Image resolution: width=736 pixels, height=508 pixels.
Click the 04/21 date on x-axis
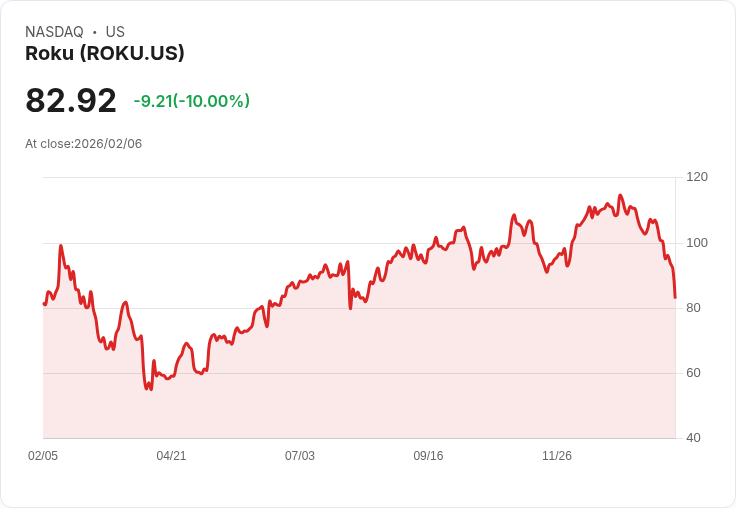coord(171,455)
